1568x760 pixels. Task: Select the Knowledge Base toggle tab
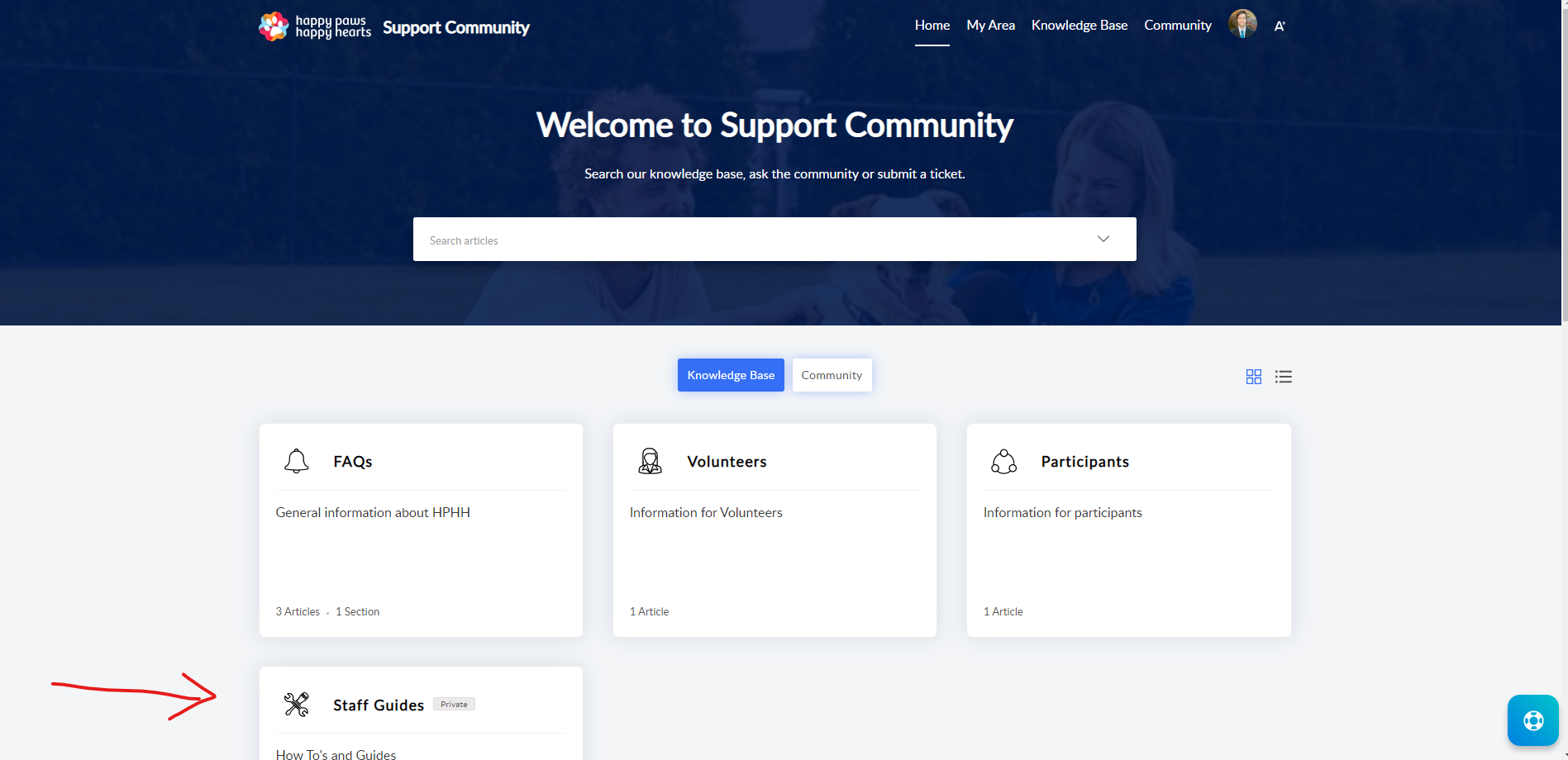(x=731, y=375)
